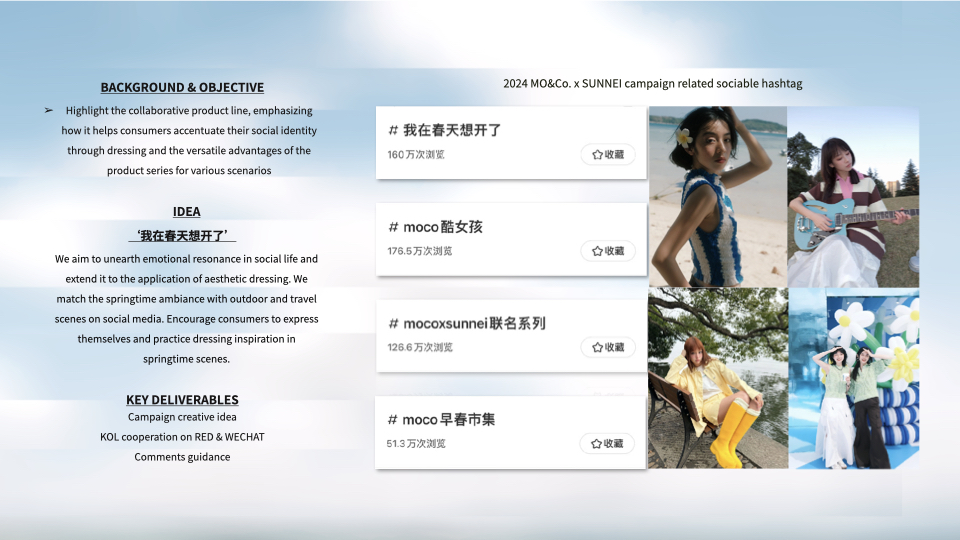Click the arrow bullet beside the Highlight paragraph
This screenshot has width=960, height=540.
click(x=49, y=111)
